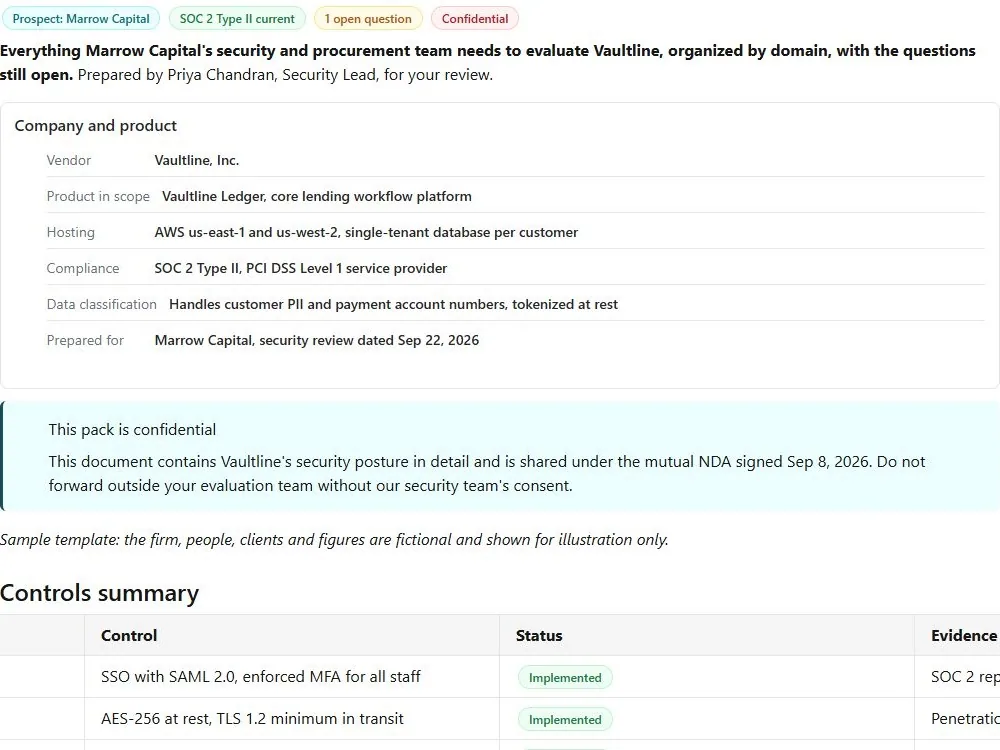Image resolution: width=1000 pixels, height=750 pixels.
Task: Click 'Implemented' status in the SSO row
Action: click(x=565, y=677)
